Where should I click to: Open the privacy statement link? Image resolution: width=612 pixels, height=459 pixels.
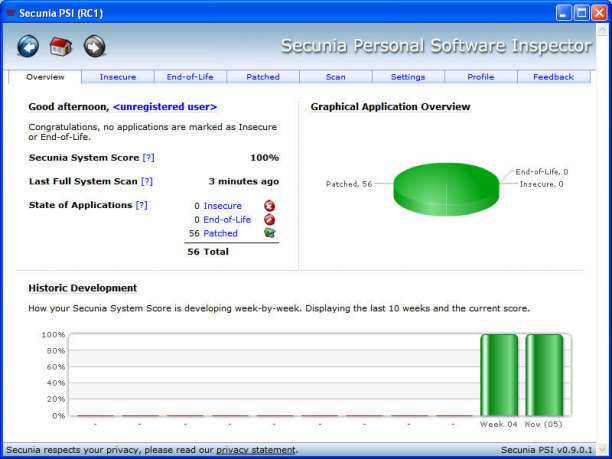coord(256,450)
